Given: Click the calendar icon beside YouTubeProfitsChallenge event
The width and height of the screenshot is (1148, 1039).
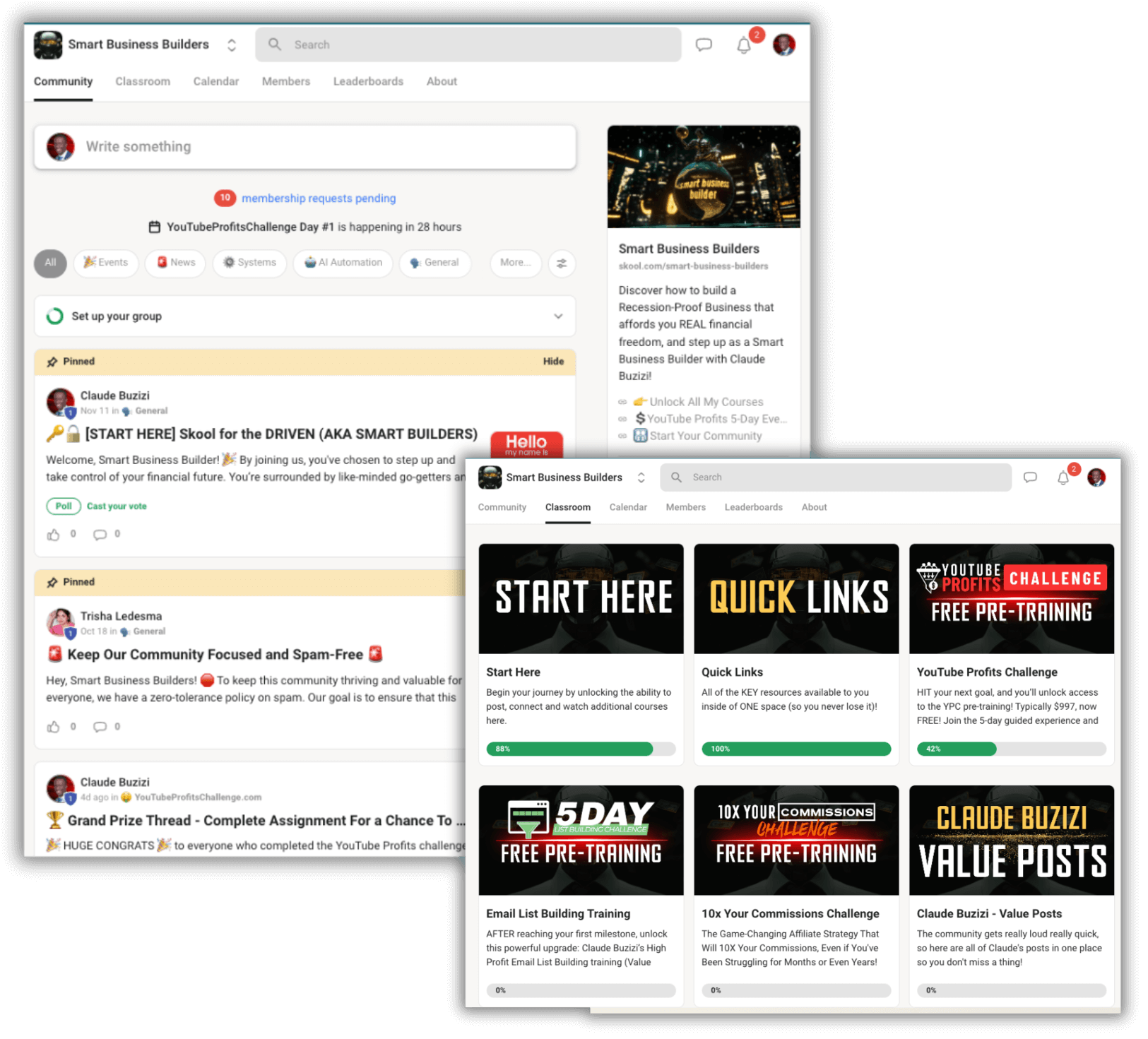Looking at the screenshot, I should (154, 227).
